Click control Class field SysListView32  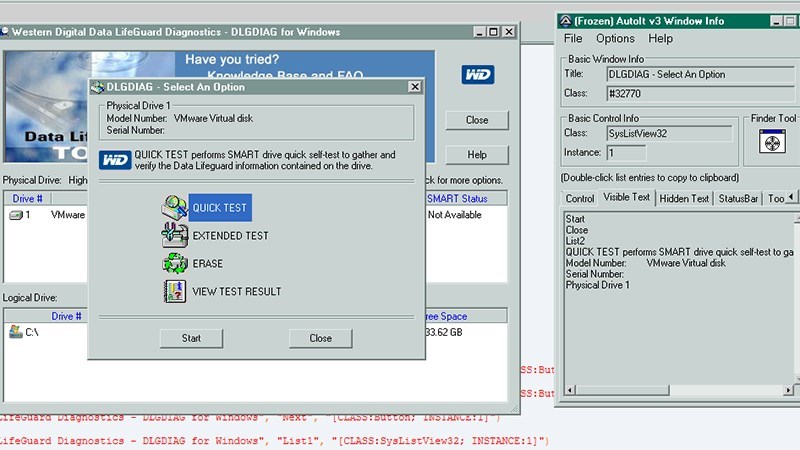coord(669,134)
